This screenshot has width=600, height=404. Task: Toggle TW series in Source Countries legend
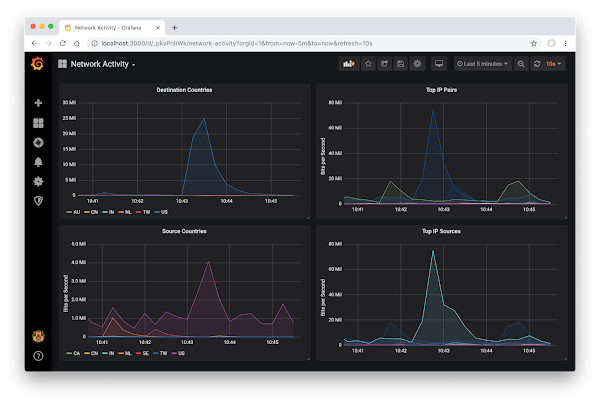coord(160,353)
